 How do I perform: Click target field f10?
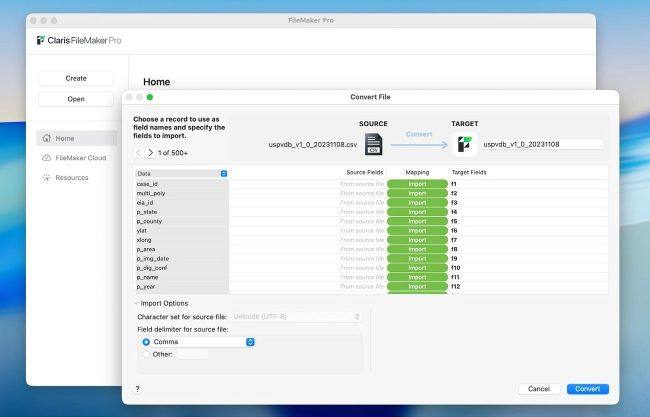pos(456,268)
